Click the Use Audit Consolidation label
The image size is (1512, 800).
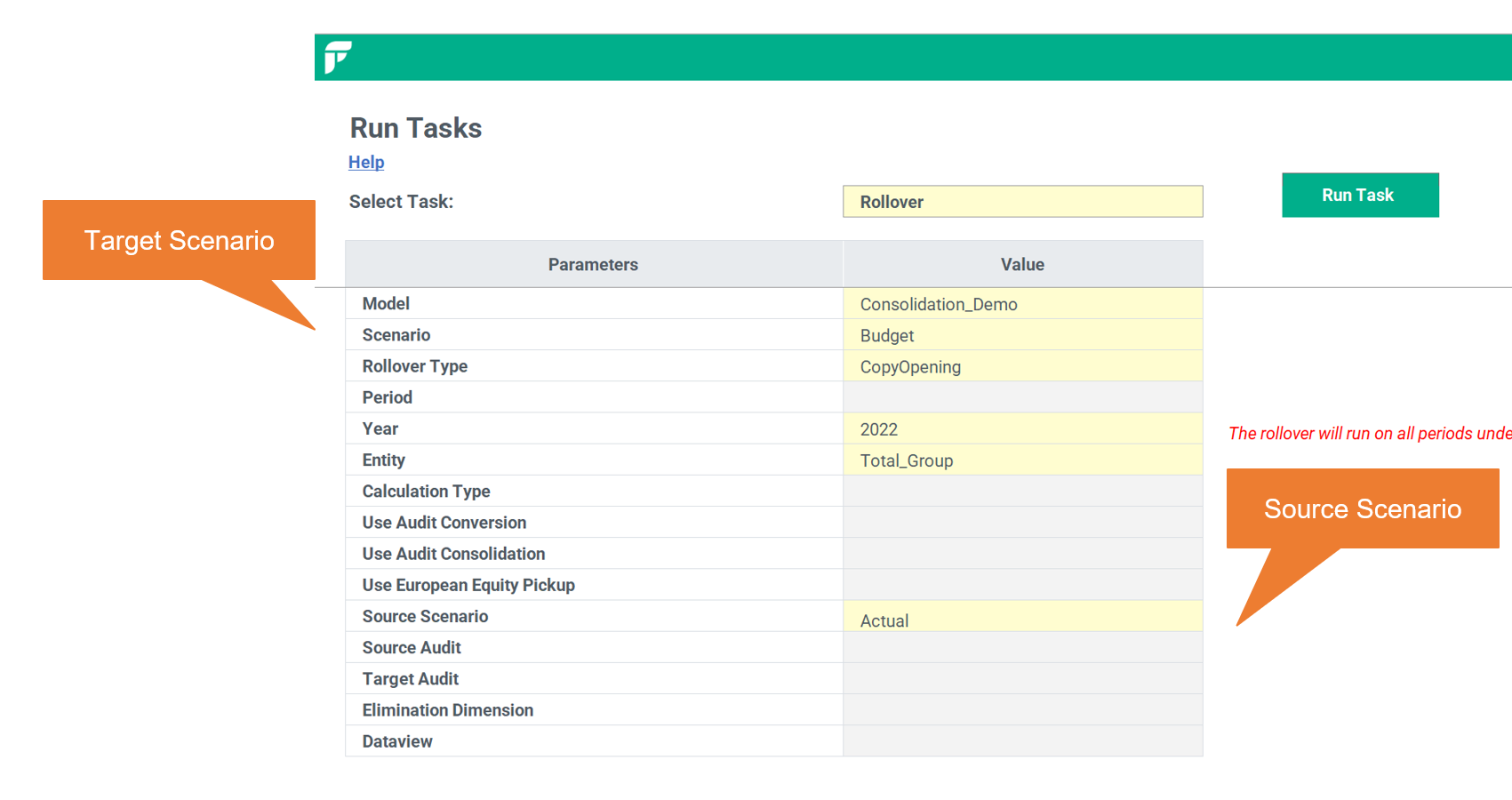[454, 553]
